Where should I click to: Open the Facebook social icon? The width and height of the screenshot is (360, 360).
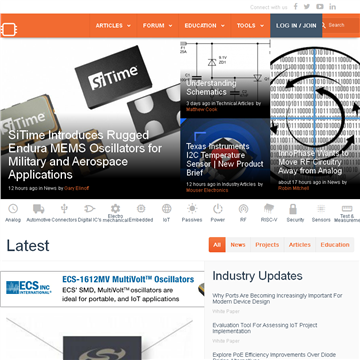coord(295,6)
